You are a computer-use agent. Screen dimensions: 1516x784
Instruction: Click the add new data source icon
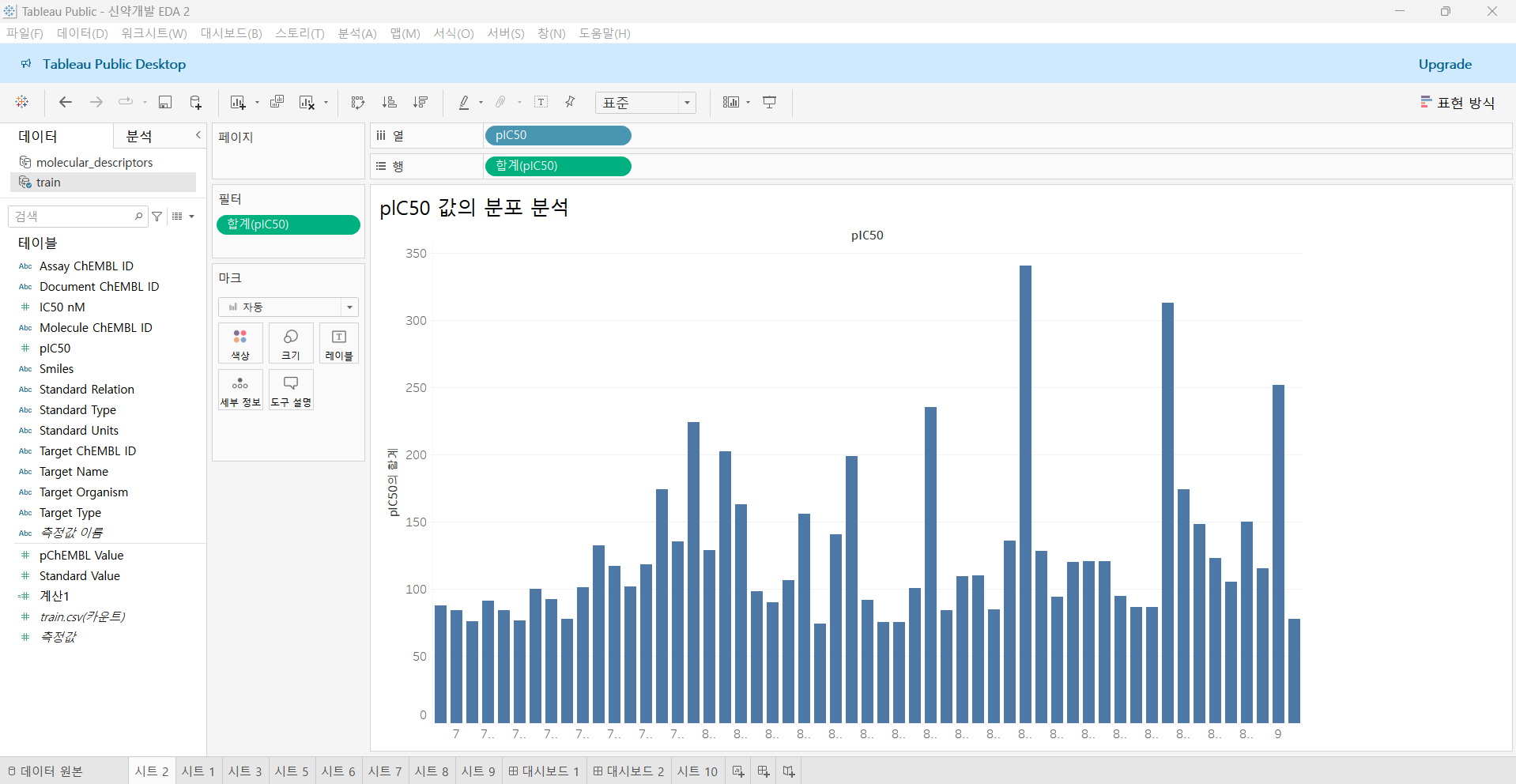195,102
